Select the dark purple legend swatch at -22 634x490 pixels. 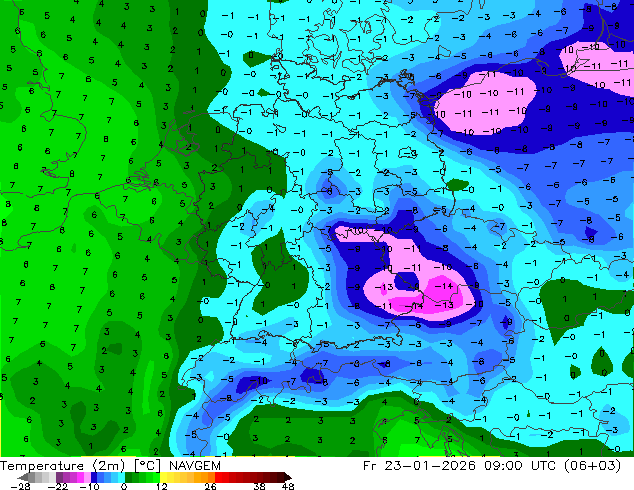pyautogui.click(x=59, y=477)
